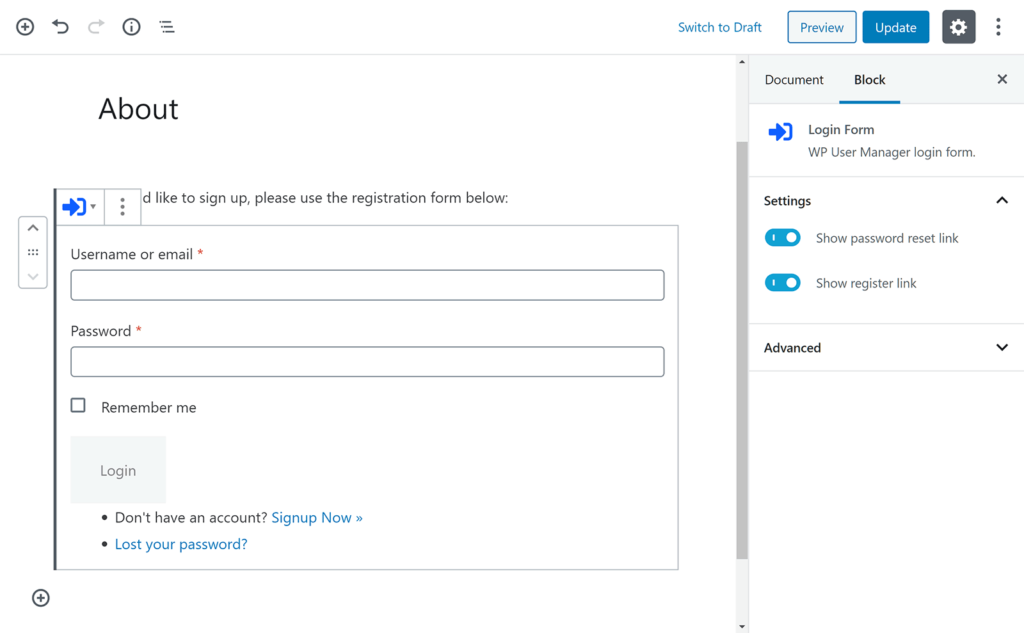Move the Login Form block up
The width and height of the screenshot is (1024, 633).
(33, 227)
